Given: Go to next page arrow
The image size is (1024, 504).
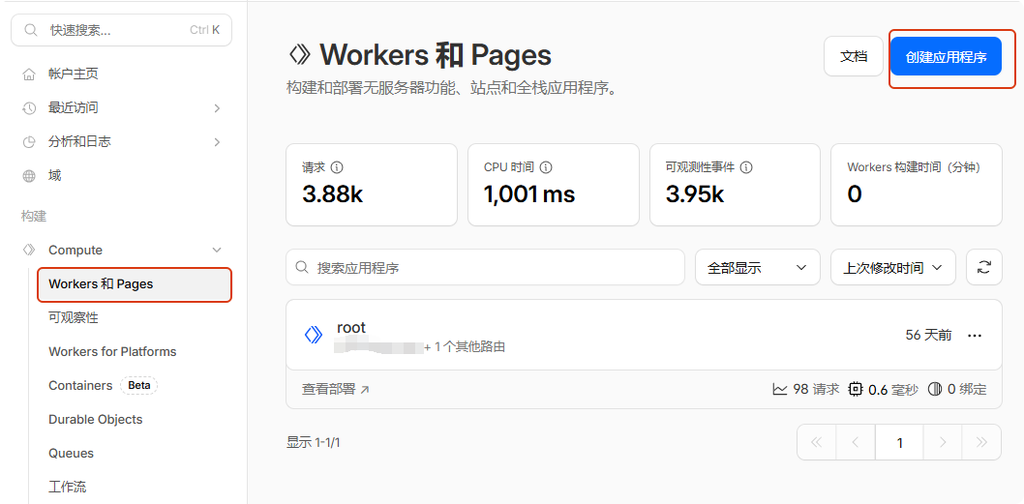Looking at the screenshot, I should click(x=942, y=443).
